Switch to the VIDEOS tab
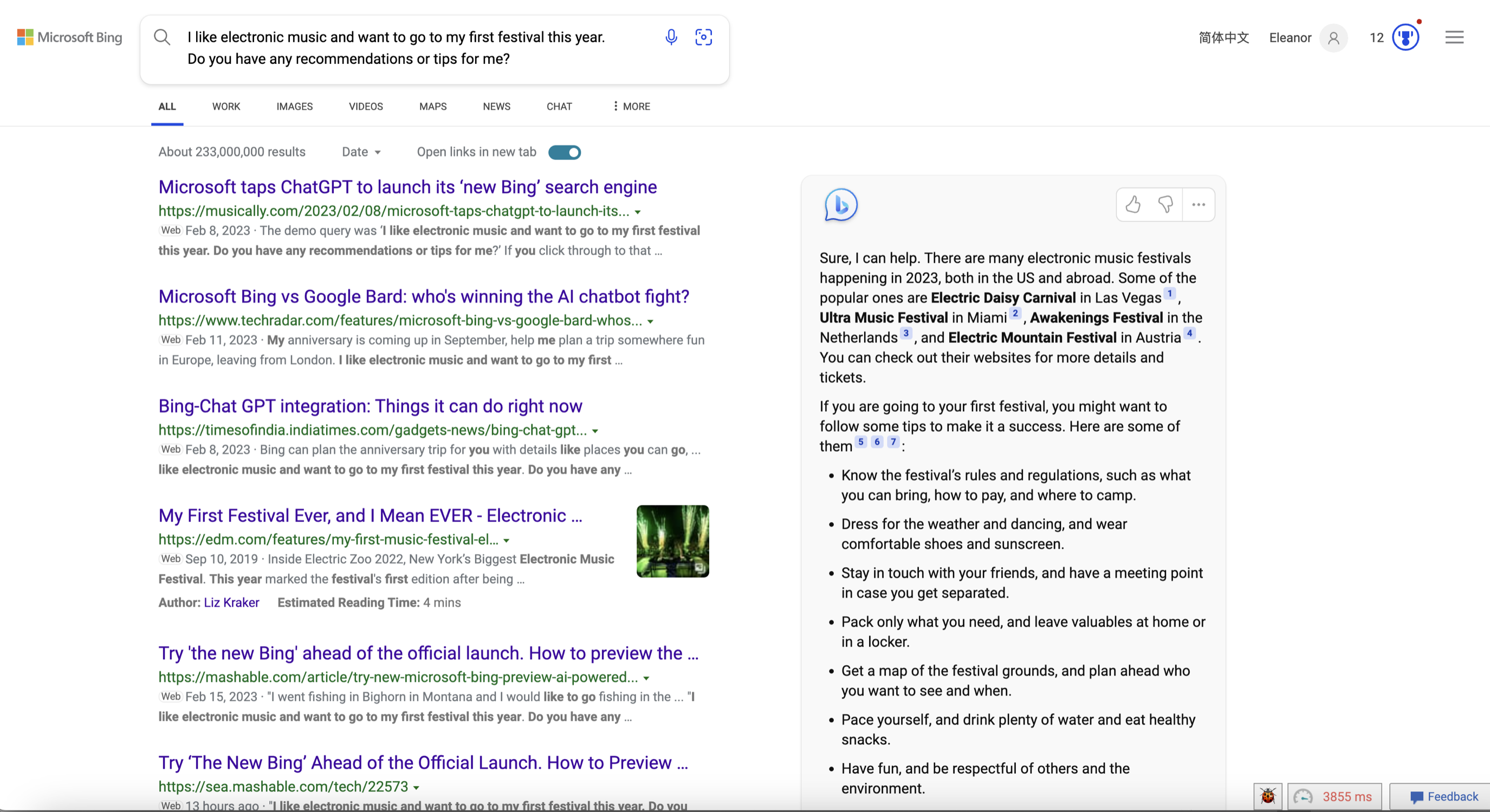Screen dimensions: 1490x812 click(366, 106)
